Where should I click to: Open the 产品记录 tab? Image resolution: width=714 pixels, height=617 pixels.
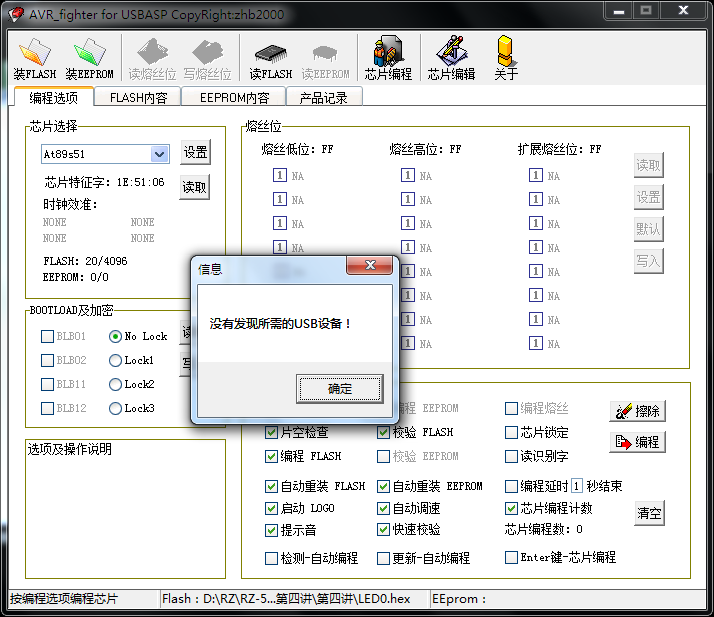(x=323, y=97)
